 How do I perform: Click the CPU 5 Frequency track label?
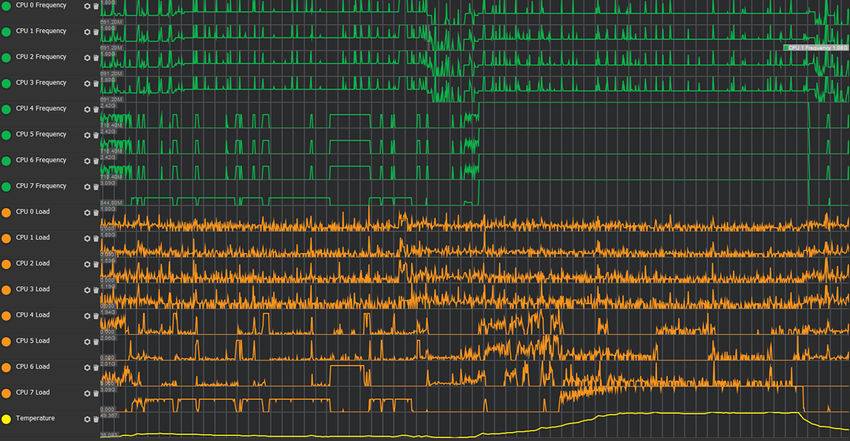tap(40, 134)
